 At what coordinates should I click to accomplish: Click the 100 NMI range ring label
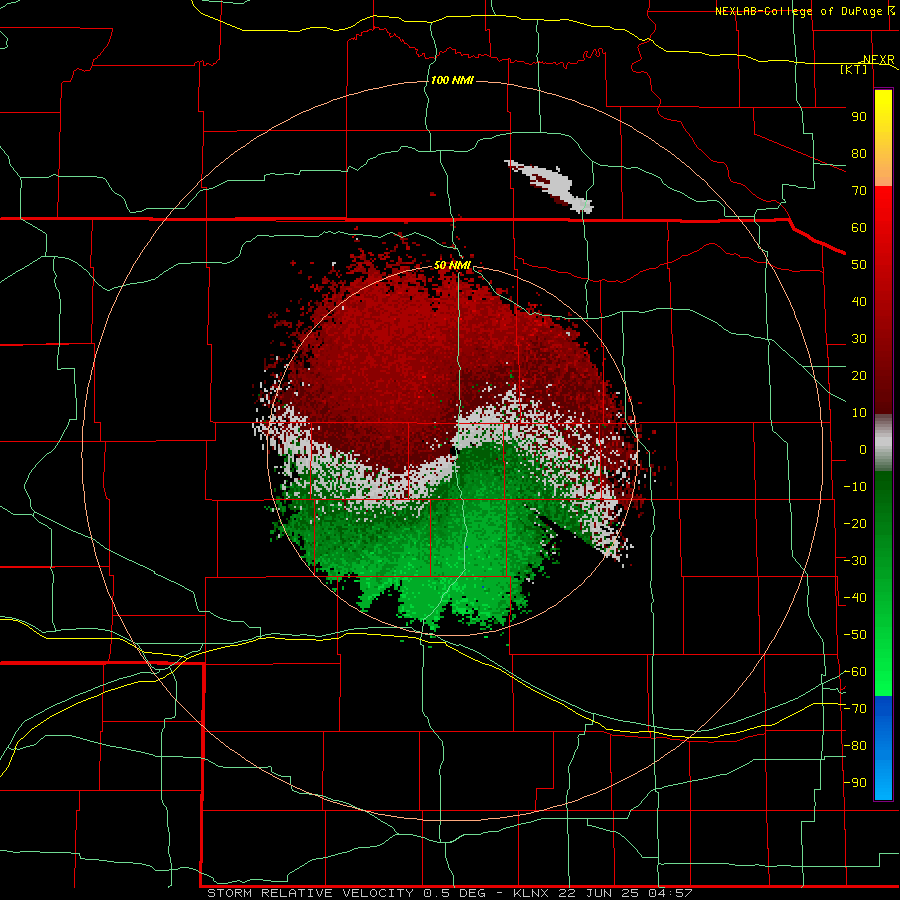pos(452,80)
